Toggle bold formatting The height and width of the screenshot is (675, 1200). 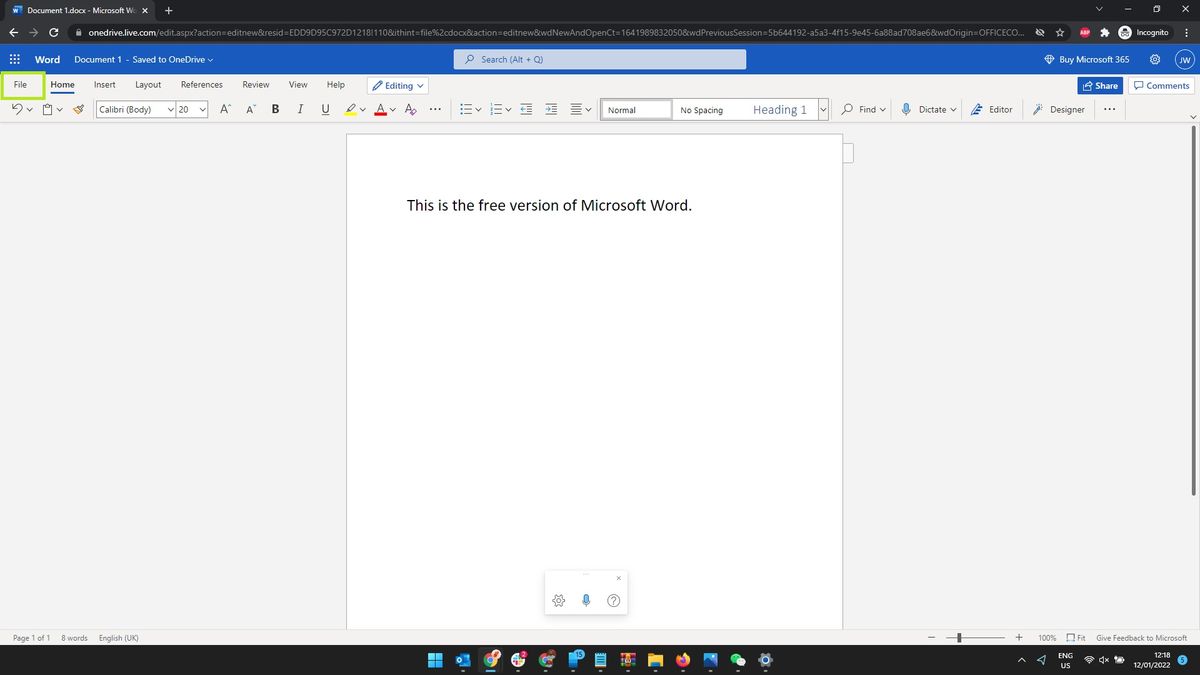pos(275,110)
